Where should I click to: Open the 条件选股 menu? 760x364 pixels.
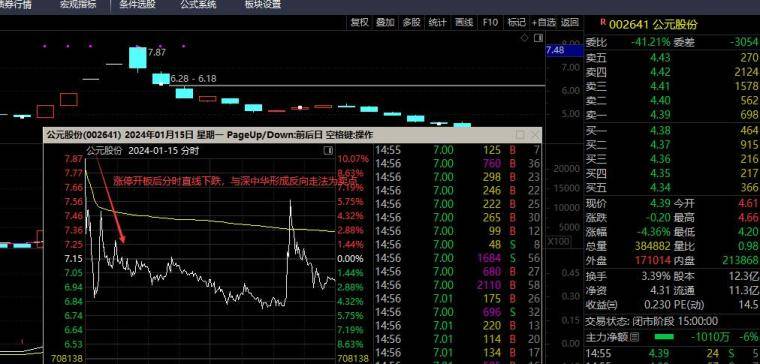(138, 5)
